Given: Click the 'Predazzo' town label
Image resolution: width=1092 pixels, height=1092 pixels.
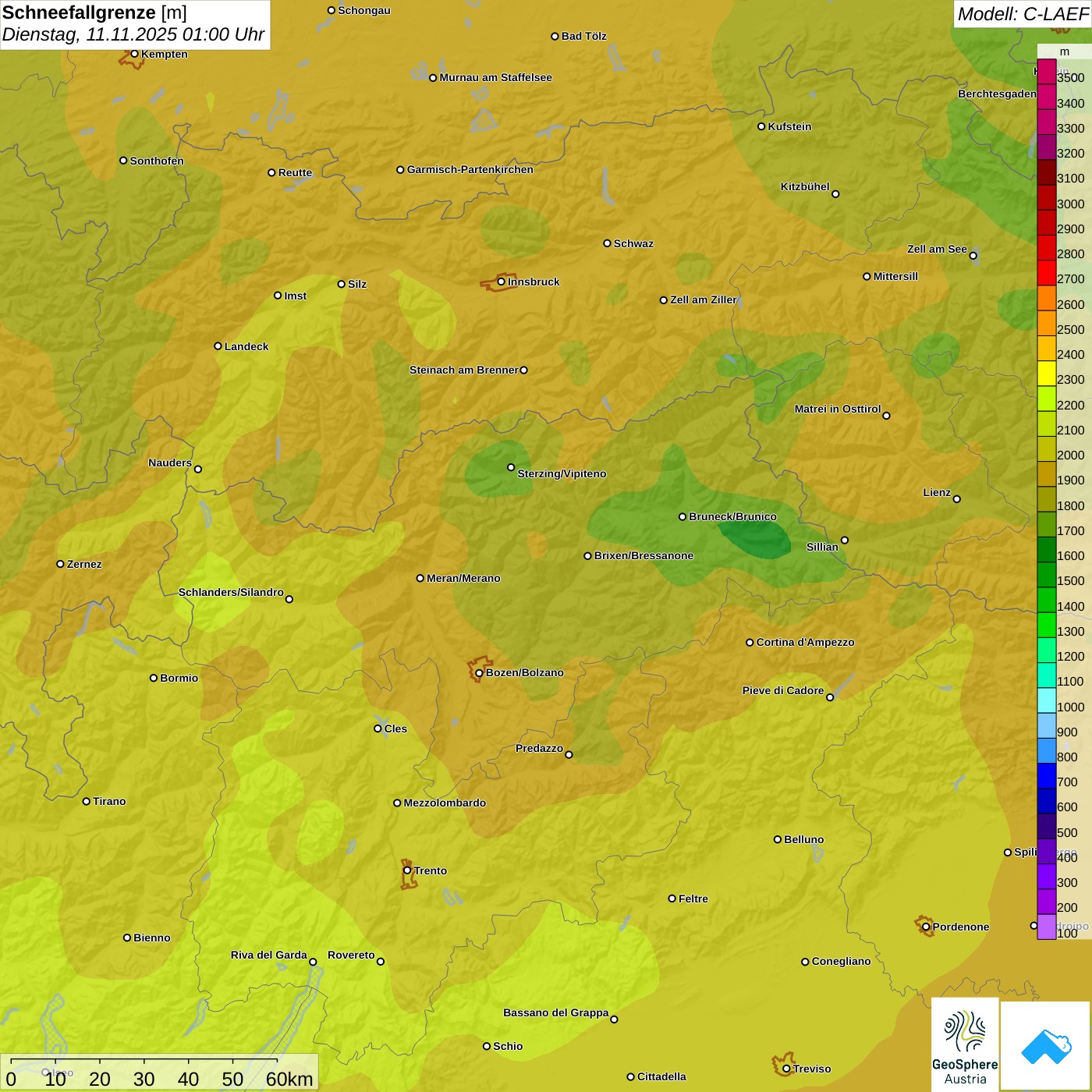Looking at the screenshot, I should pos(539,748).
